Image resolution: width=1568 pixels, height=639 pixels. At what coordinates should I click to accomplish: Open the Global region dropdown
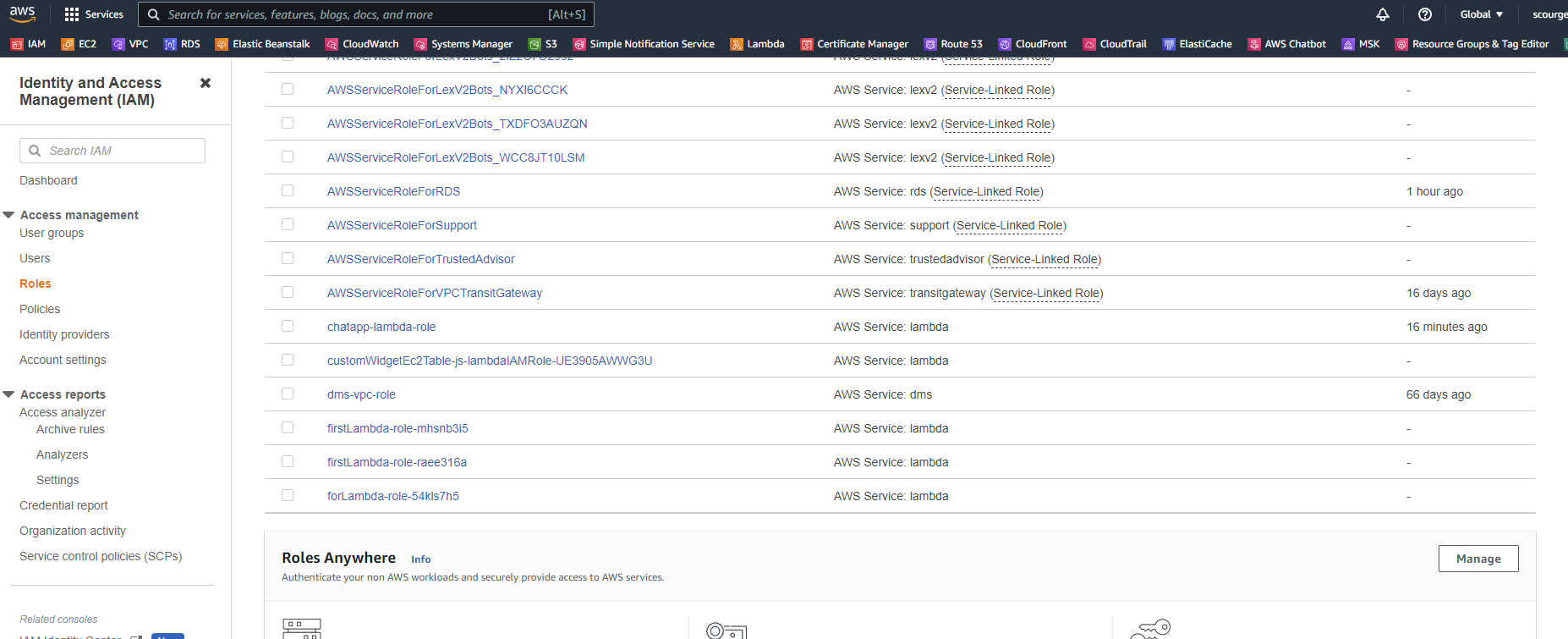(x=1481, y=14)
